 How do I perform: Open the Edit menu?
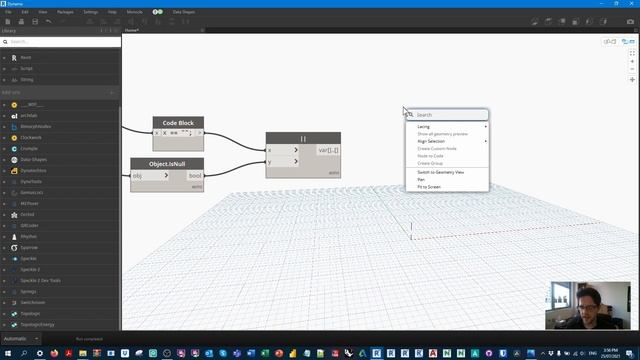click(x=25, y=12)
